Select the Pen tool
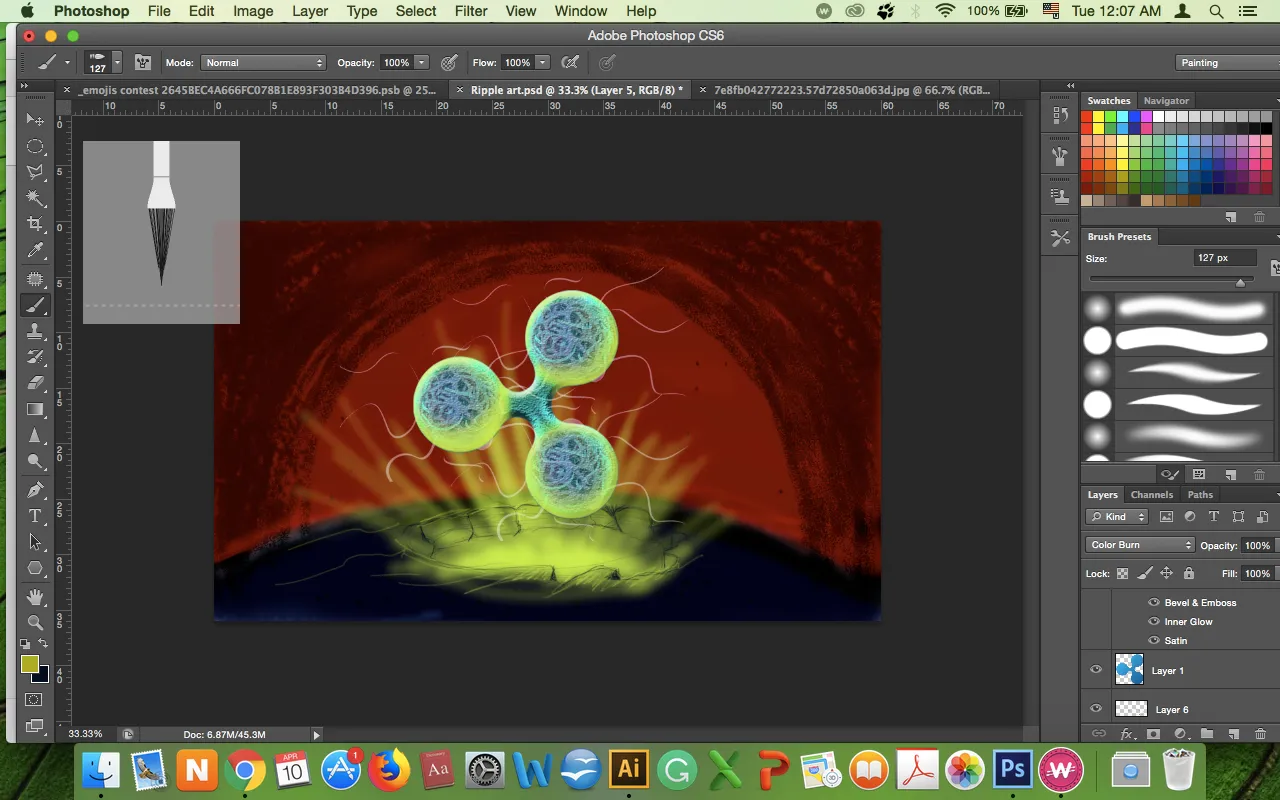1280x800 pixels. [x=35, y=490]
